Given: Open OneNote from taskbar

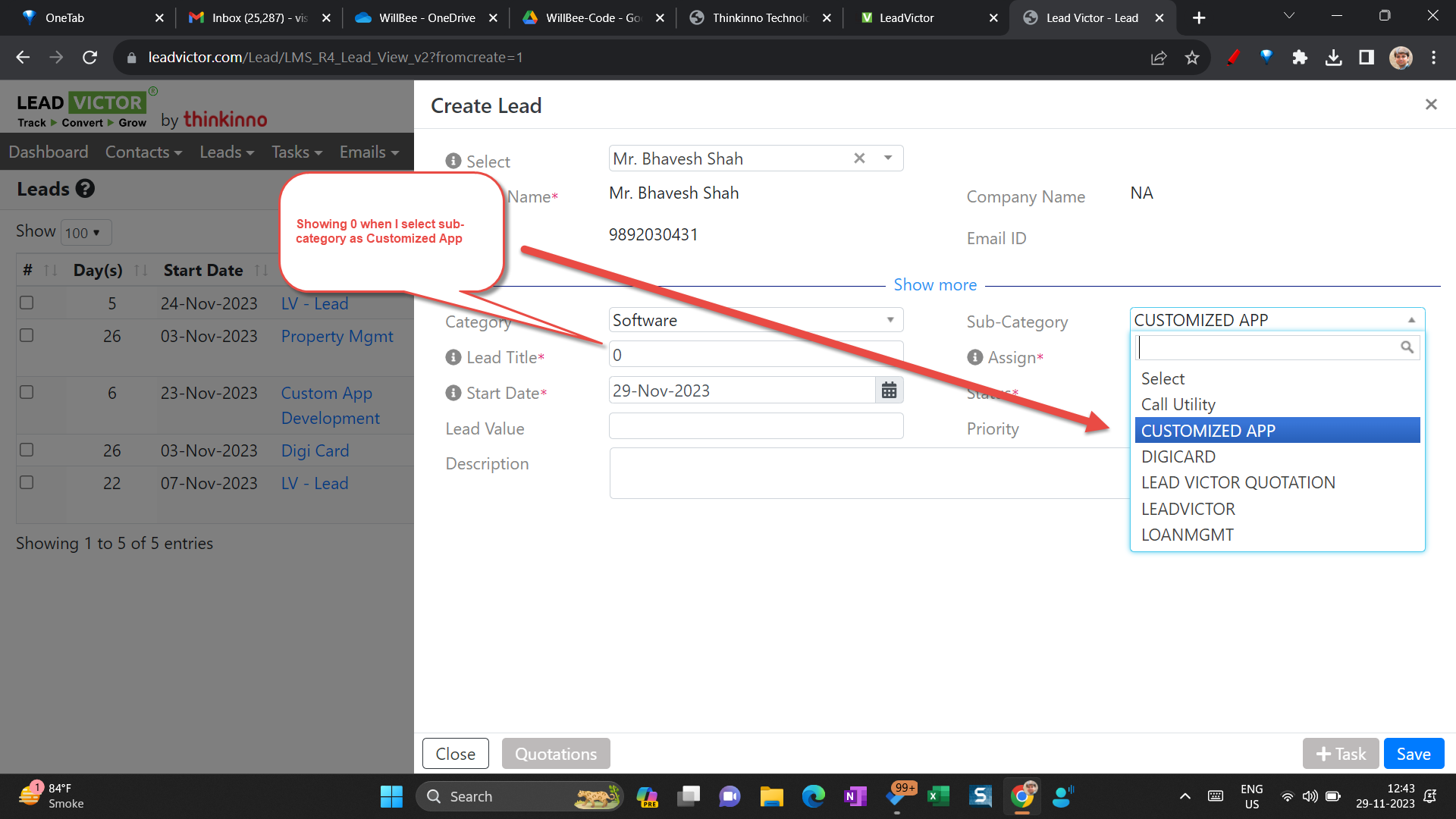Looking at the screenshot, I should [855, 796].
